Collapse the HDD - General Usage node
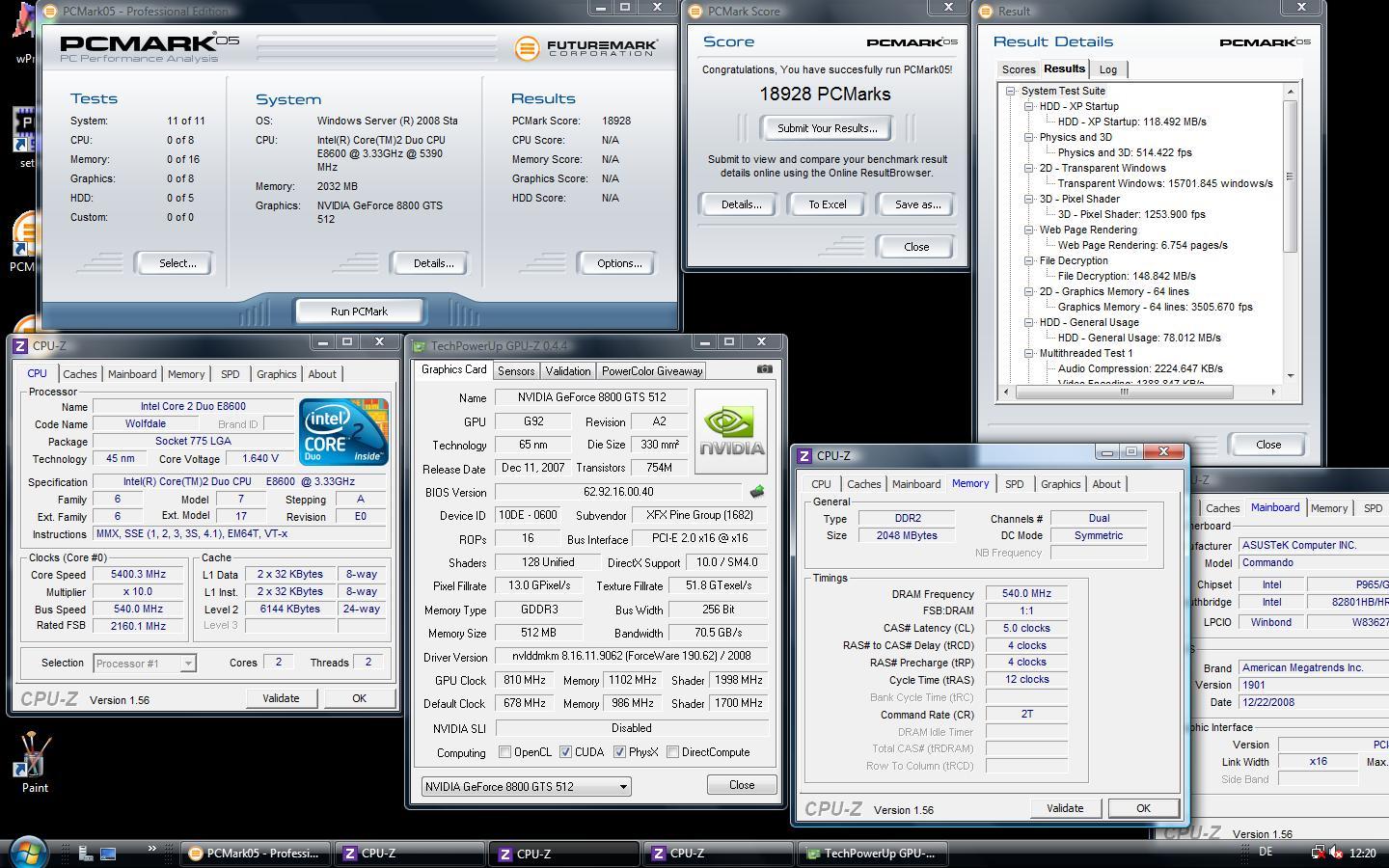The image size is (1389, 868). [1028, 322]
